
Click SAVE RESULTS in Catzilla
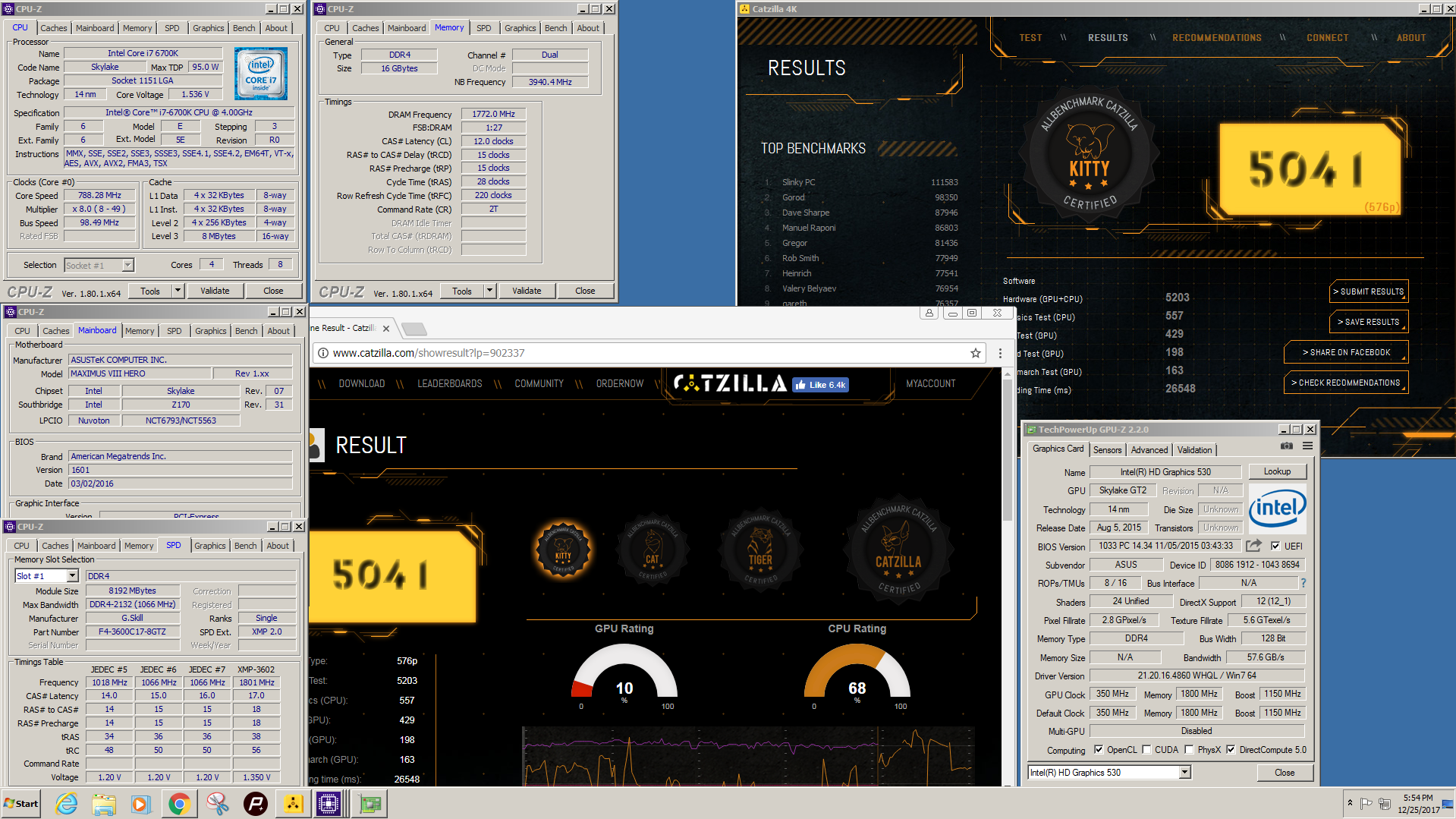tap(1368, 322)
